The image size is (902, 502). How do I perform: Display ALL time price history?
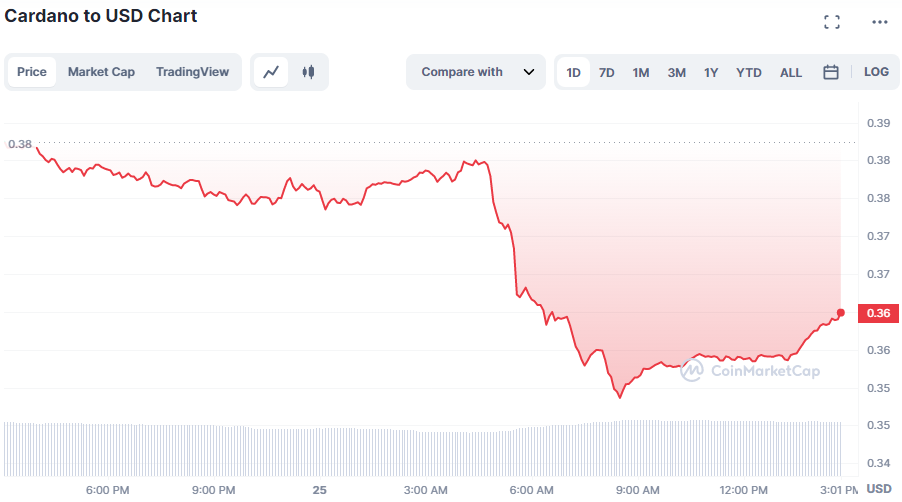click(791, 72)
